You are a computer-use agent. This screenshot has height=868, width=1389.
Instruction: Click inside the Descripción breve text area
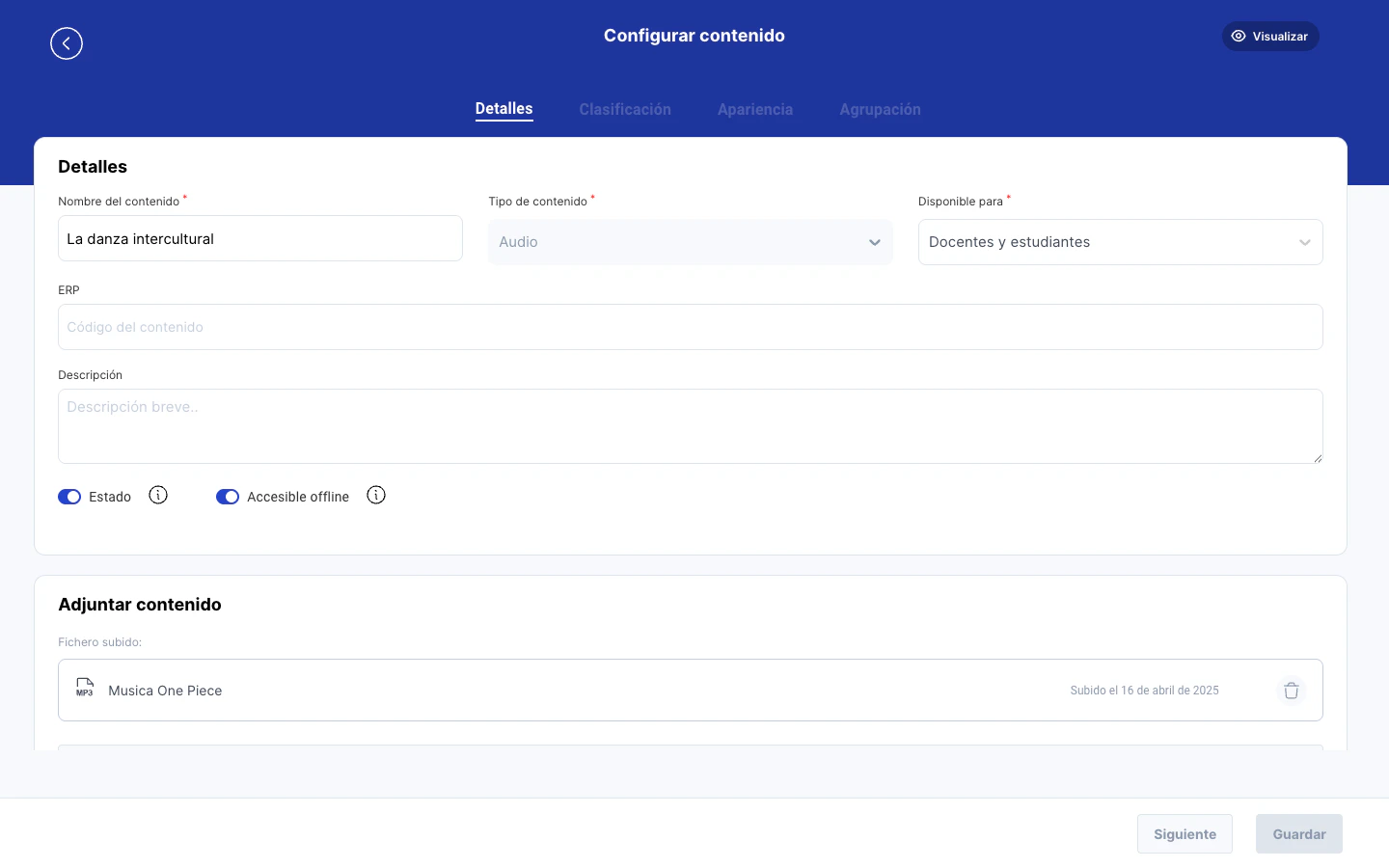click(691, 425)
